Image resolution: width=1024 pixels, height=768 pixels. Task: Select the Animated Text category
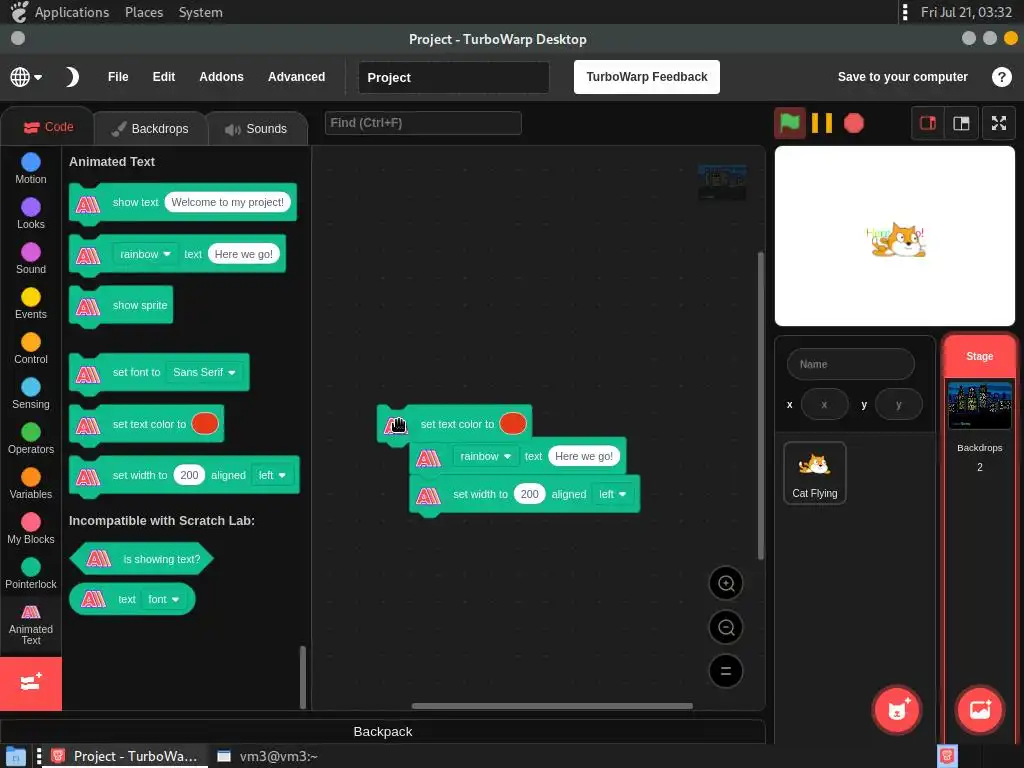pyautogui.click(x=31, y=624)
